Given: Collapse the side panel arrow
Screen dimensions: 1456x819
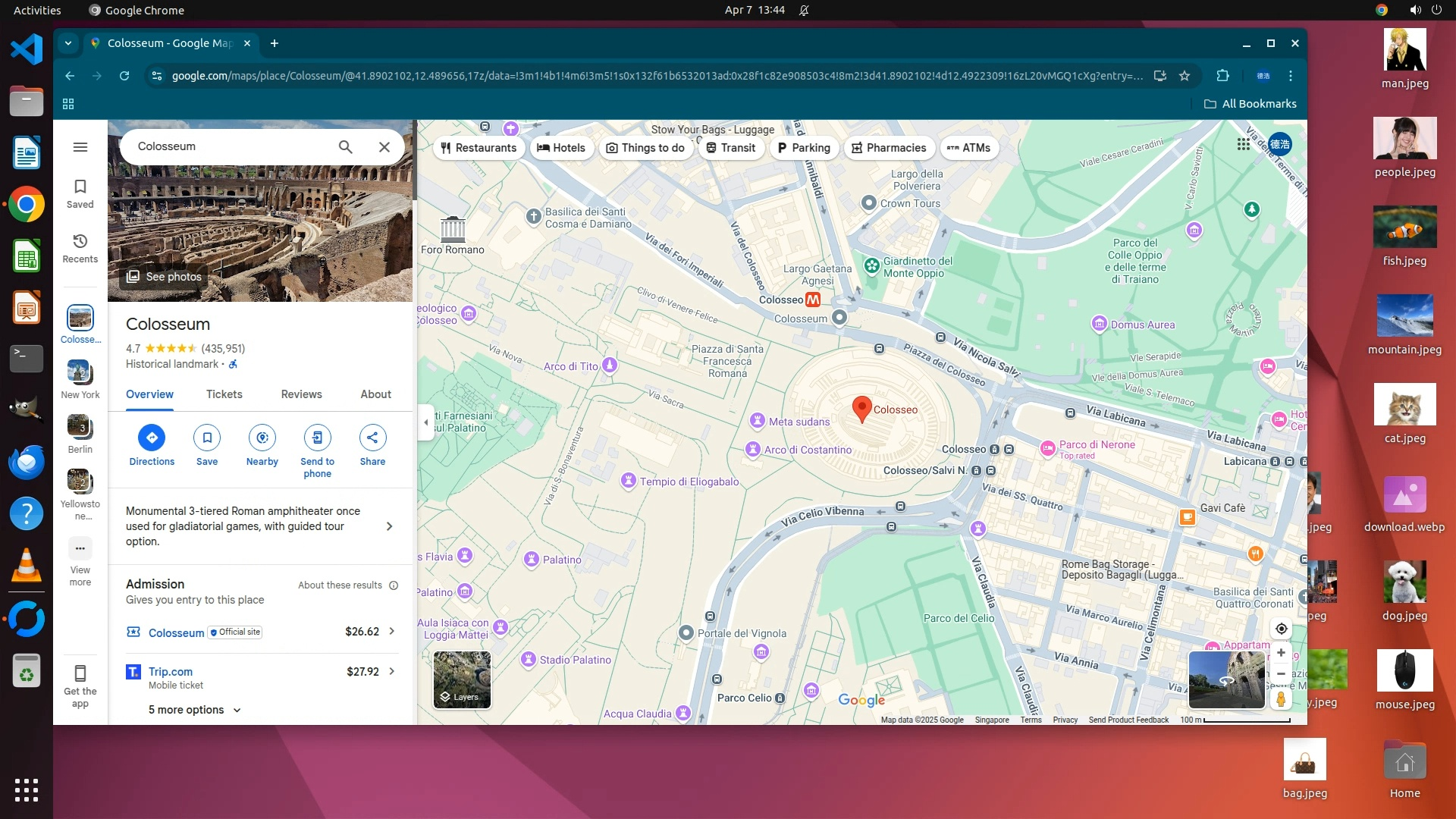Looking at the screenshot, I should click(426, 422).
